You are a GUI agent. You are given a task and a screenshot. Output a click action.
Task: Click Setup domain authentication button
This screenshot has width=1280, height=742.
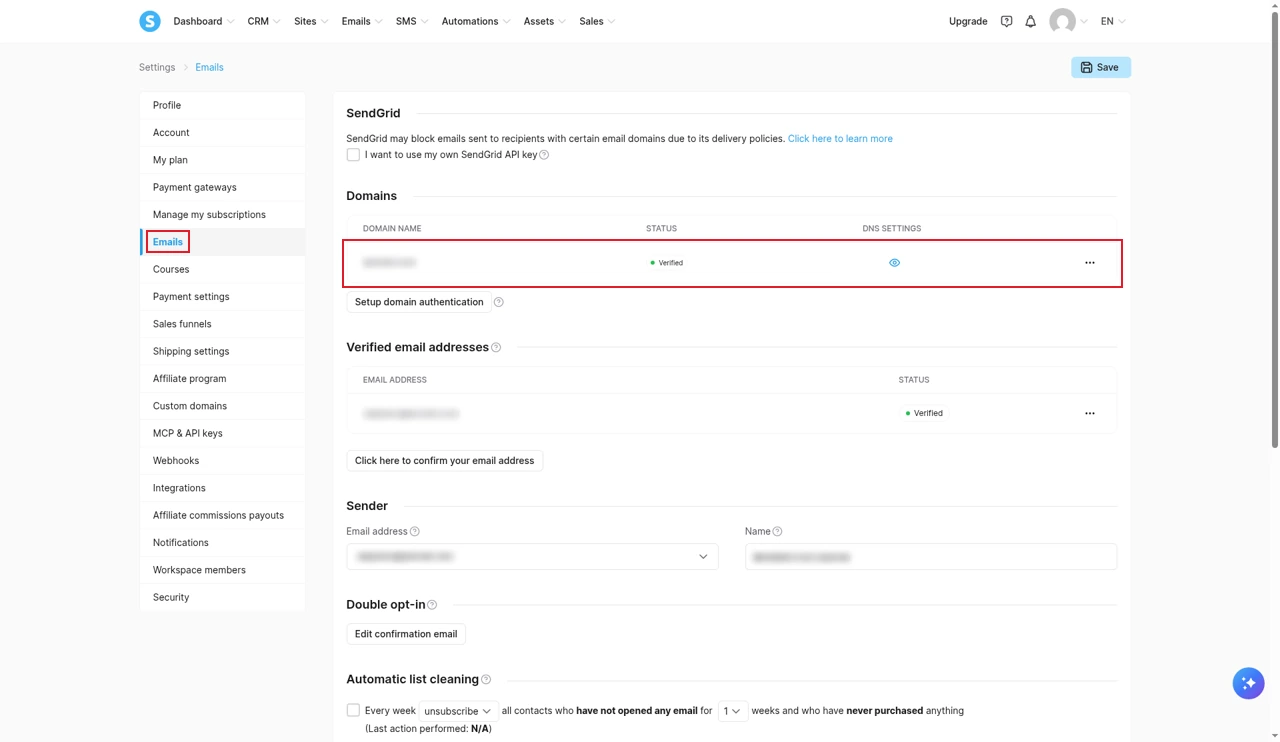tap(419, 302)
